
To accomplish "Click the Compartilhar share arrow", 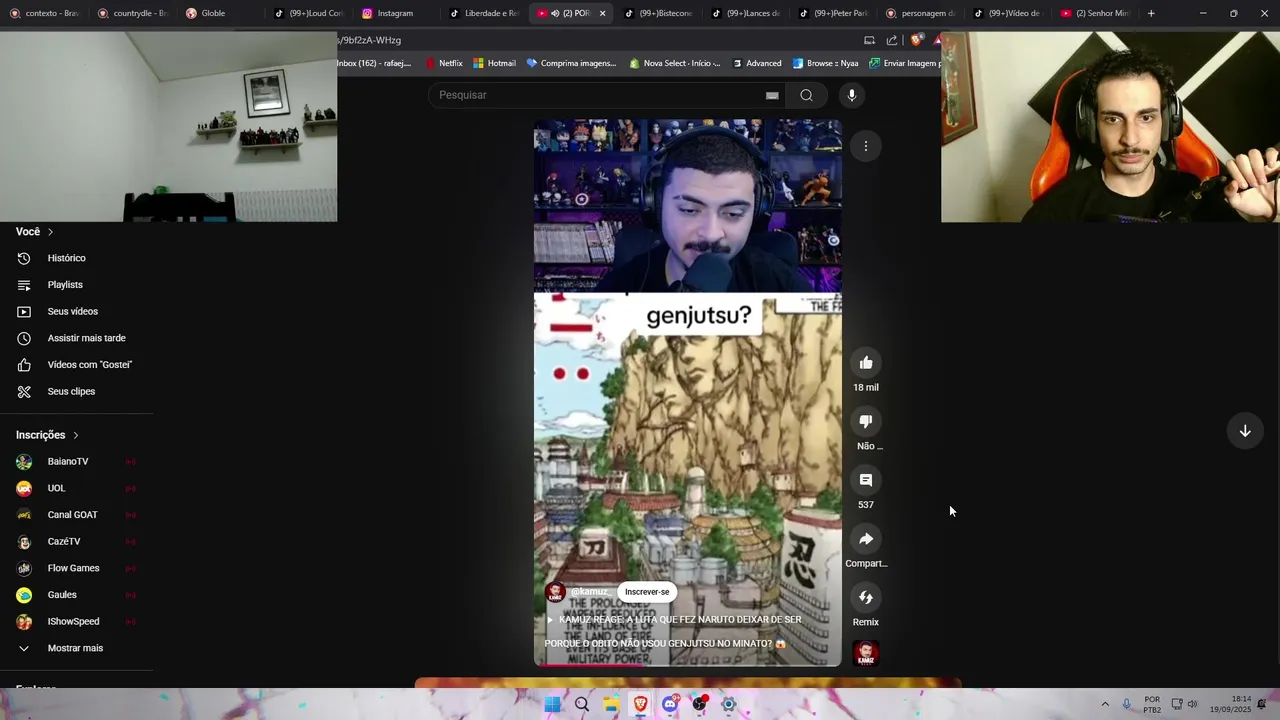I will pyautogui.click(x=866, y=539).
